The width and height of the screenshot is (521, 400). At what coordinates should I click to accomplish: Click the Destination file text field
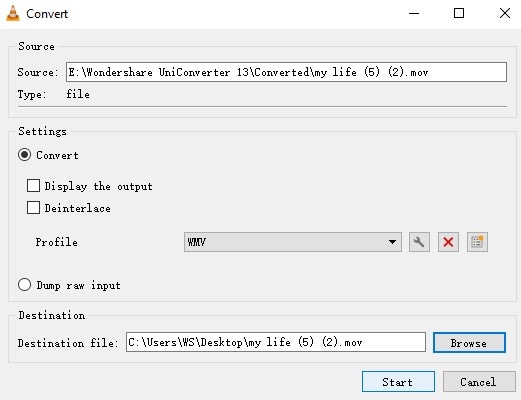pos(276,342)
